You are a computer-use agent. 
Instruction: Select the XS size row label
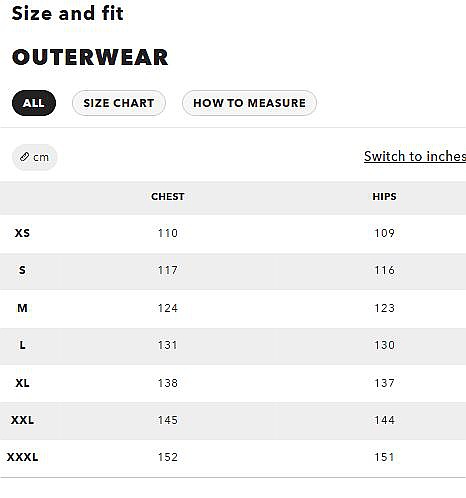click(22, 233)
